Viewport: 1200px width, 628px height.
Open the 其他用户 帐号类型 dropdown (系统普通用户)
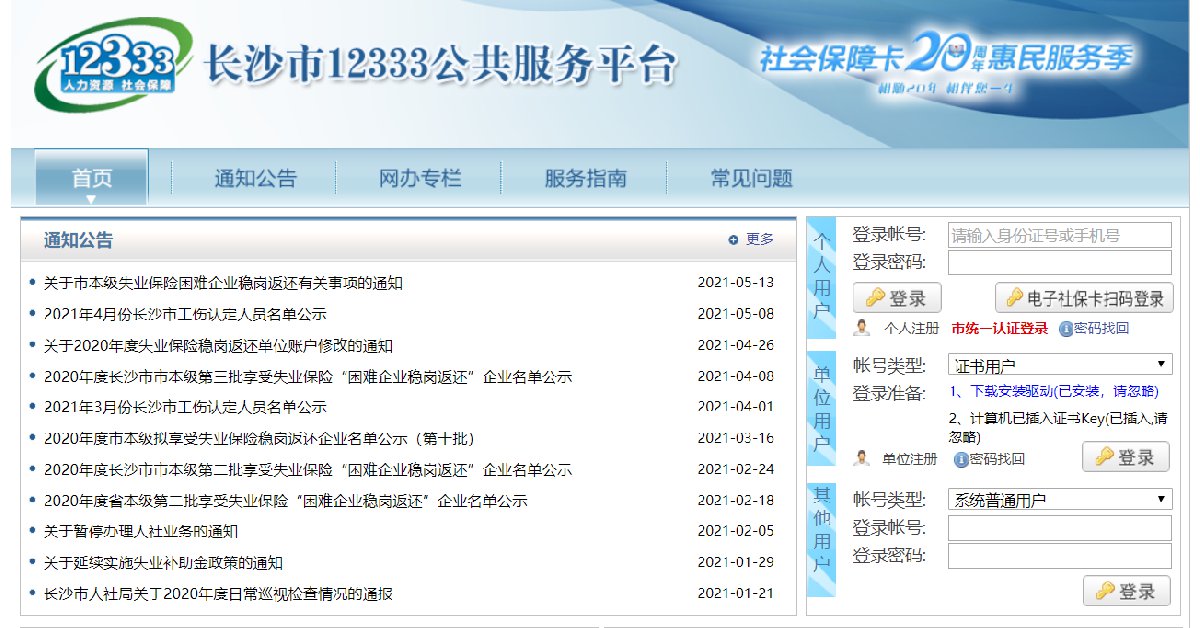1059,499
